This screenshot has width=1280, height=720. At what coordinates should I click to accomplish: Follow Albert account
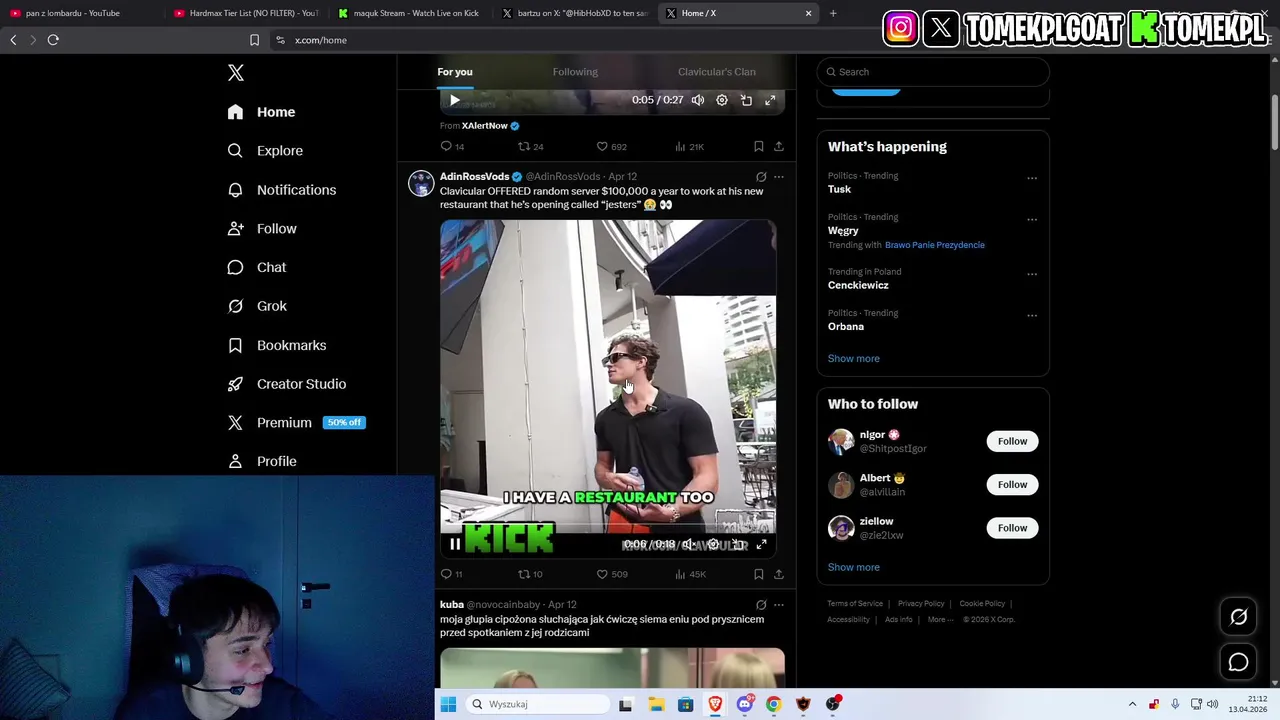1012,485
